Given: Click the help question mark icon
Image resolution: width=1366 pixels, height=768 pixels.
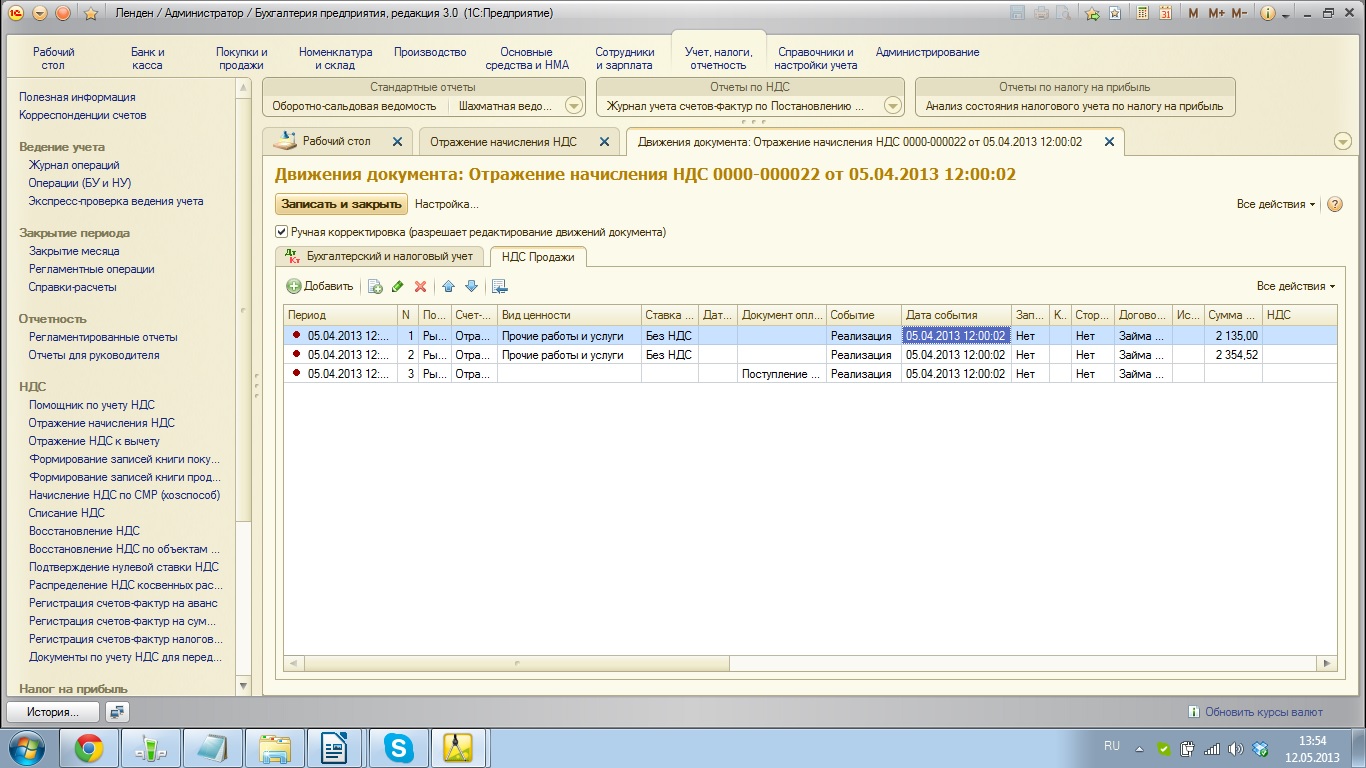Looking at the screenshot, I should 1334,204.
